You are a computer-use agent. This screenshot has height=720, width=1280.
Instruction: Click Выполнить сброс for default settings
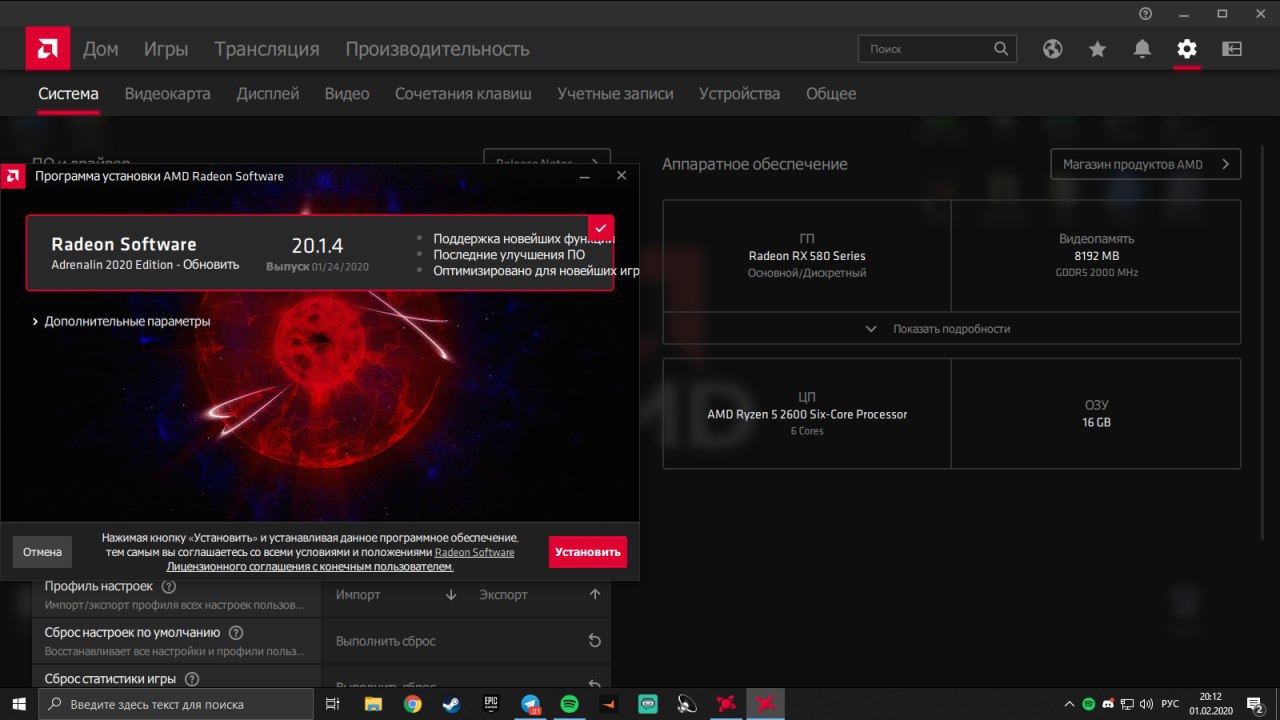point(466,641)
